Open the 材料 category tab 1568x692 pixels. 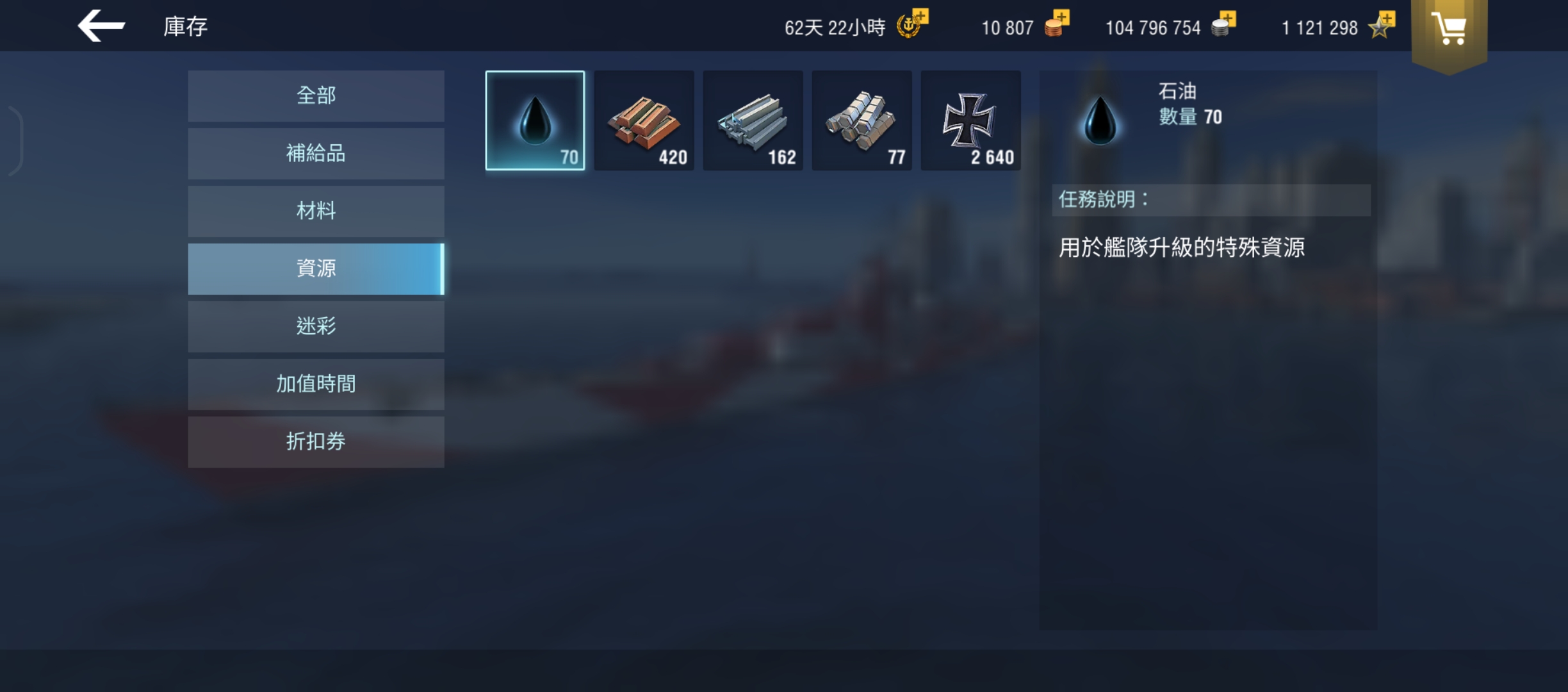pyautogui.click(x=316, y=211)
